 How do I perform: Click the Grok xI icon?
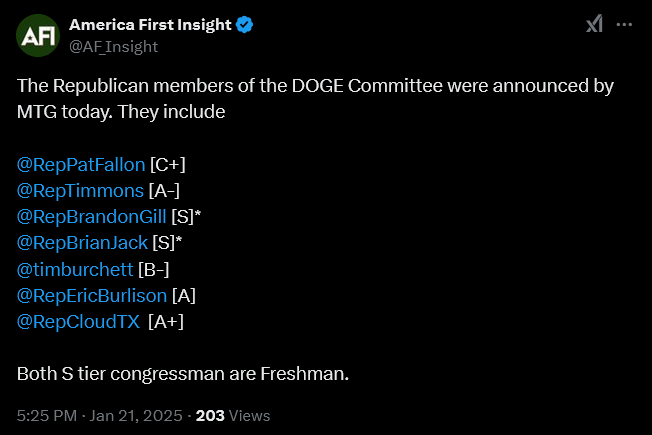595,24
